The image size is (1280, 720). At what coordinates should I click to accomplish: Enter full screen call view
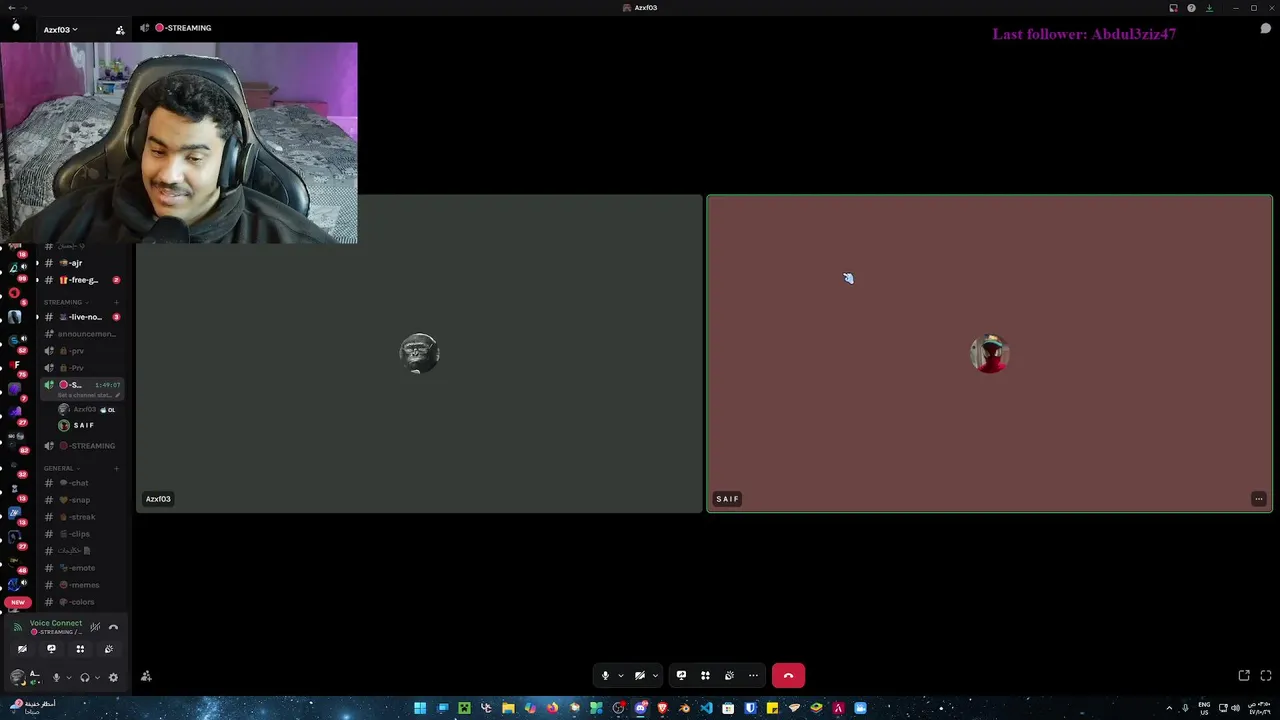click(x=1266, y=676)
